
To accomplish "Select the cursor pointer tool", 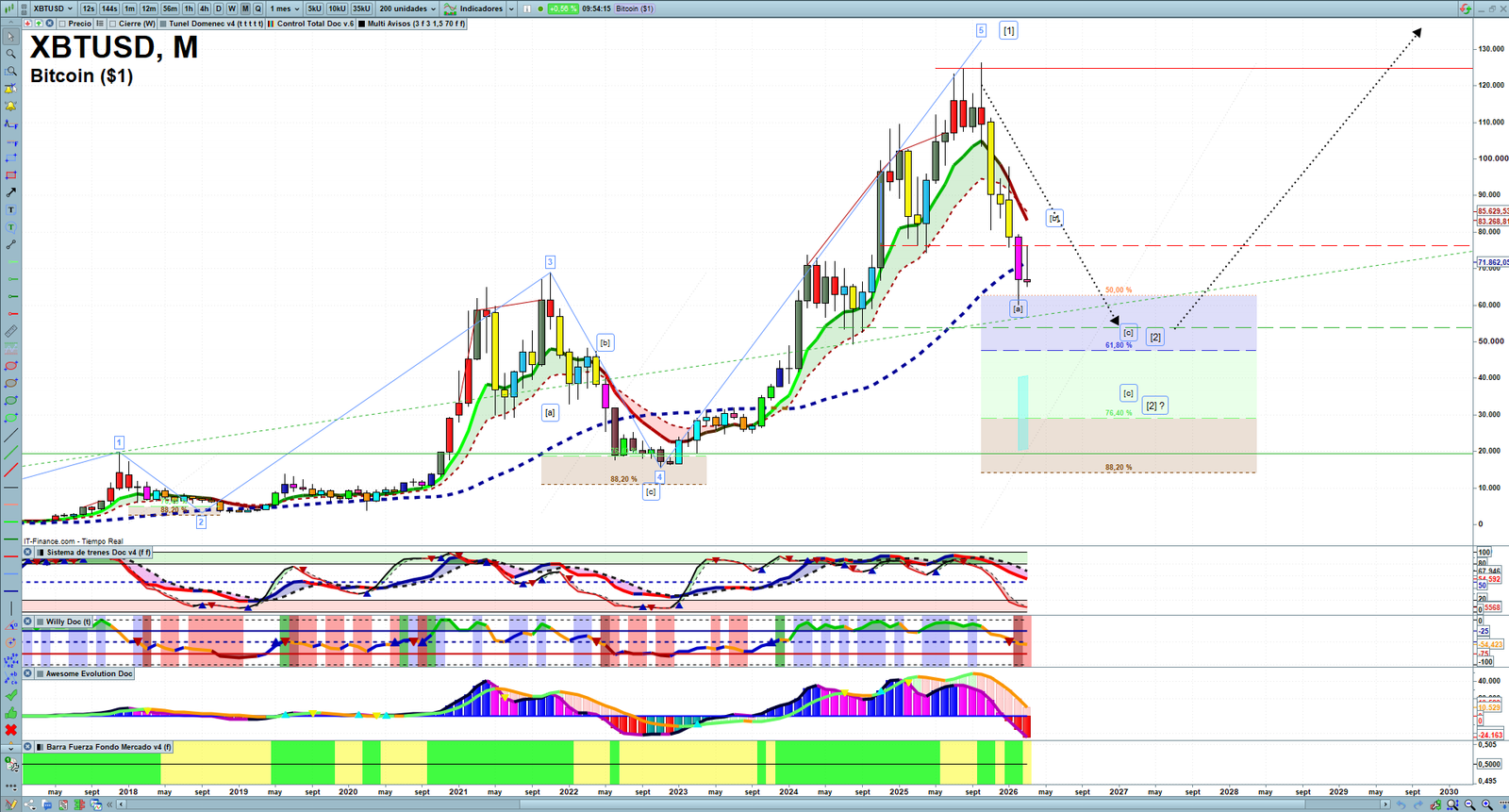I will pos(11,37).
